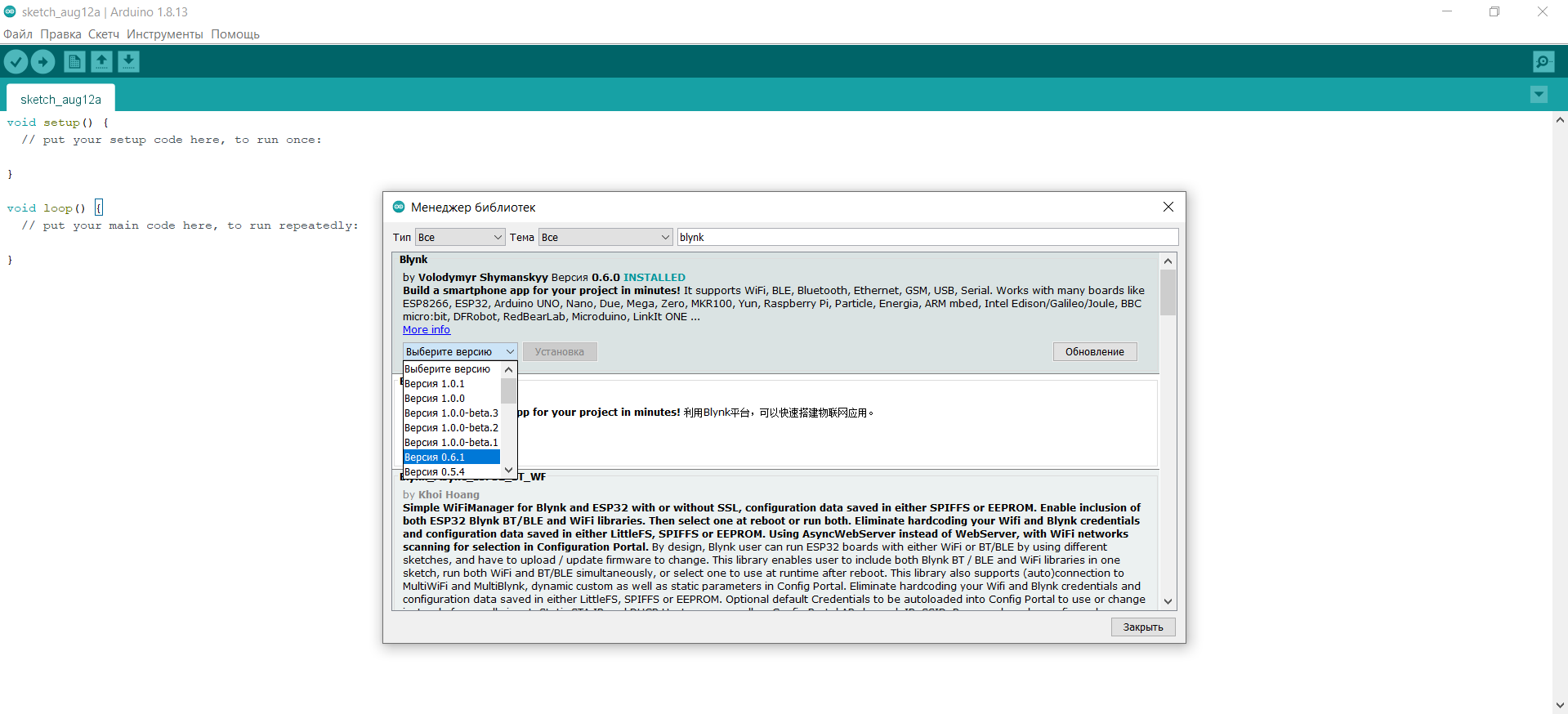Open the Выберите версию combo box
Image resolution: width=1568 pixels, height=714 pixels.
[460, 351]
